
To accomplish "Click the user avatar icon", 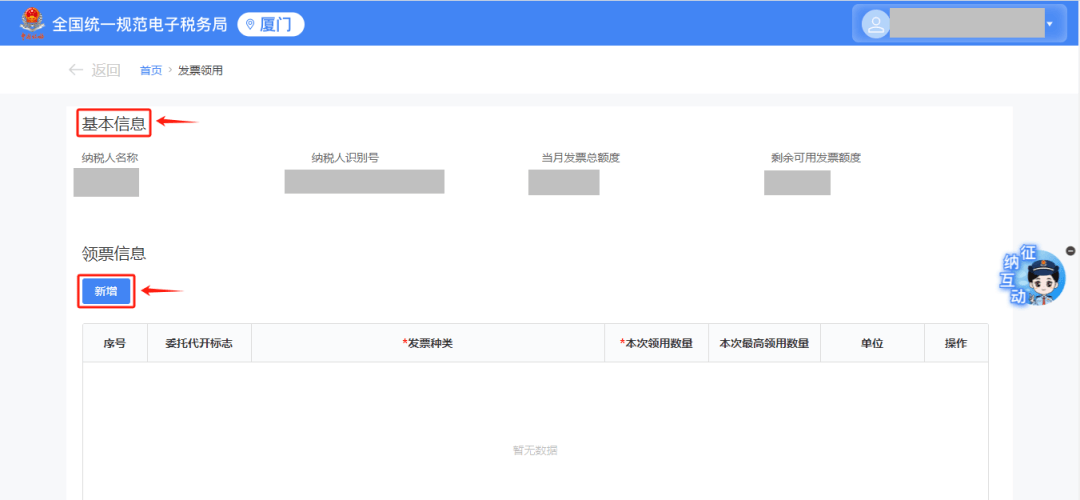I will [x=875, y=25].
